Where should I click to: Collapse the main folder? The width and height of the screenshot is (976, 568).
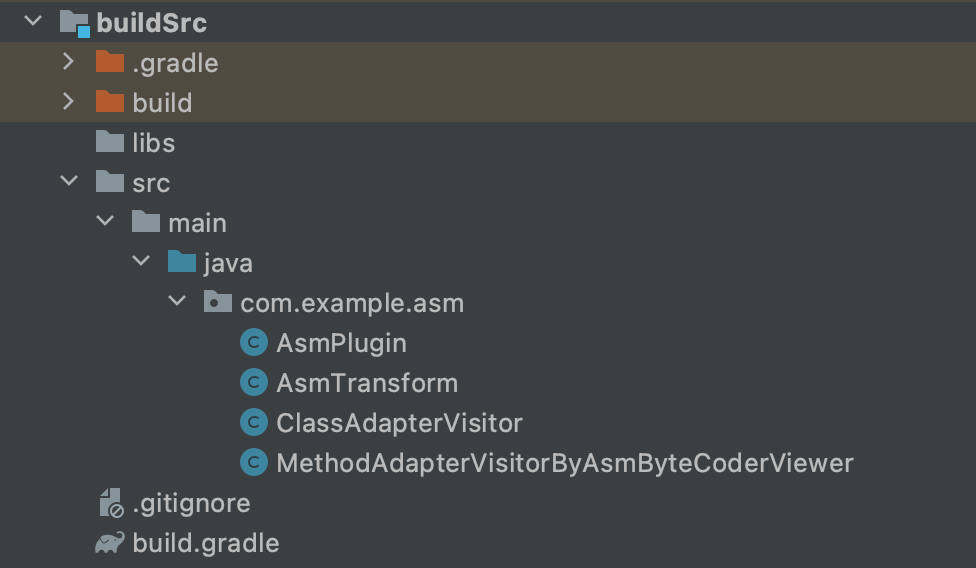click(105, 222)
